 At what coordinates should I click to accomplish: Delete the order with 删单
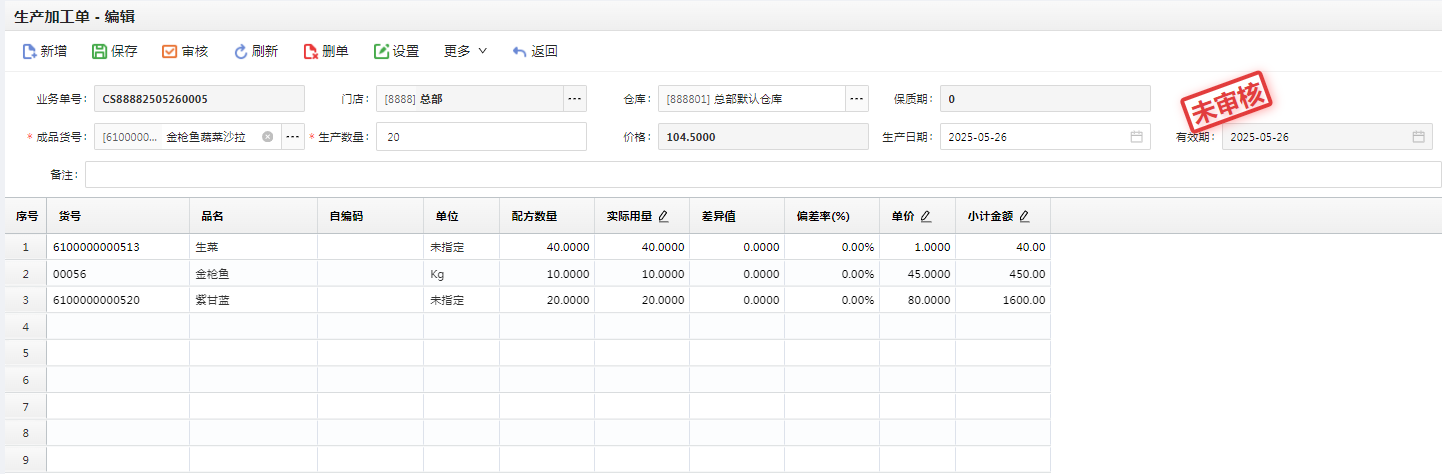[311, 51]
